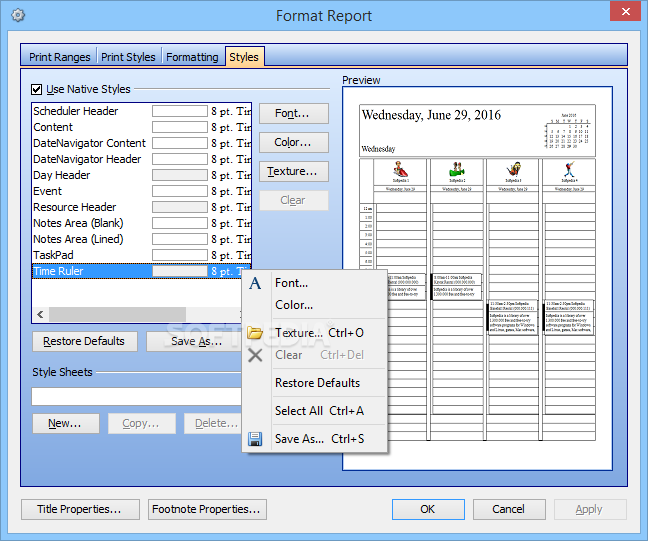Click the Day Header color swatch
Screen dimensions: 648x541
coord(180,175)
